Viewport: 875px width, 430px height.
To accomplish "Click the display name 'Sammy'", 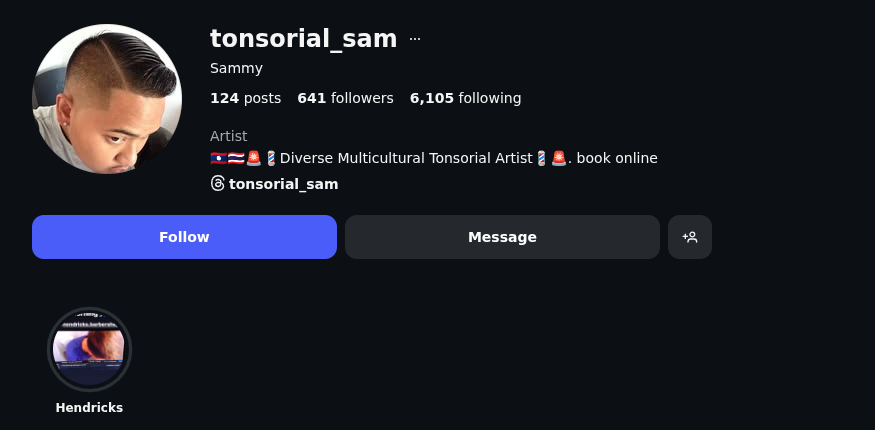I will (x=236, y=68).
